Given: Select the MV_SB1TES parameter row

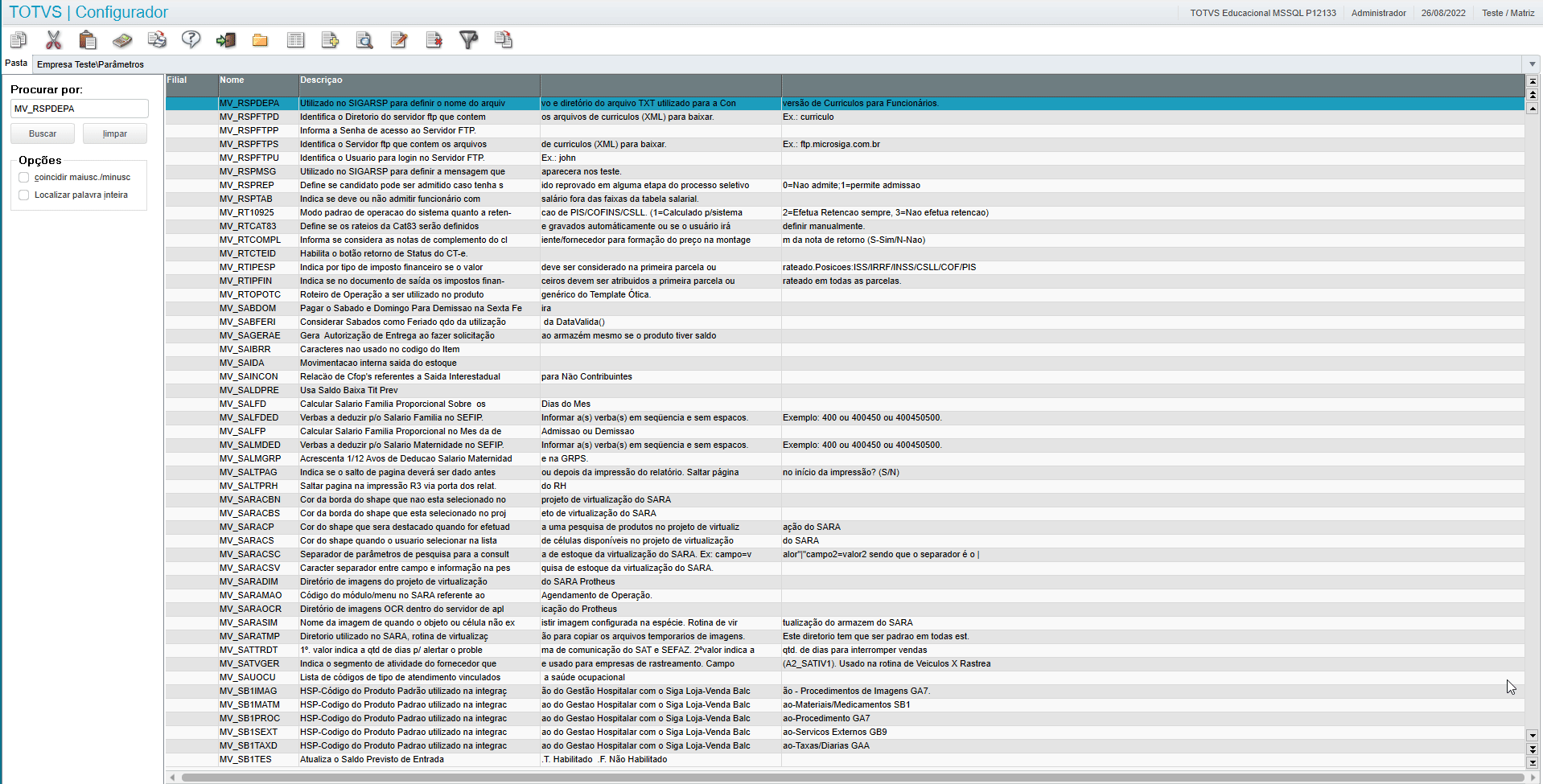Looking at the screenshot, I should 845,760.
